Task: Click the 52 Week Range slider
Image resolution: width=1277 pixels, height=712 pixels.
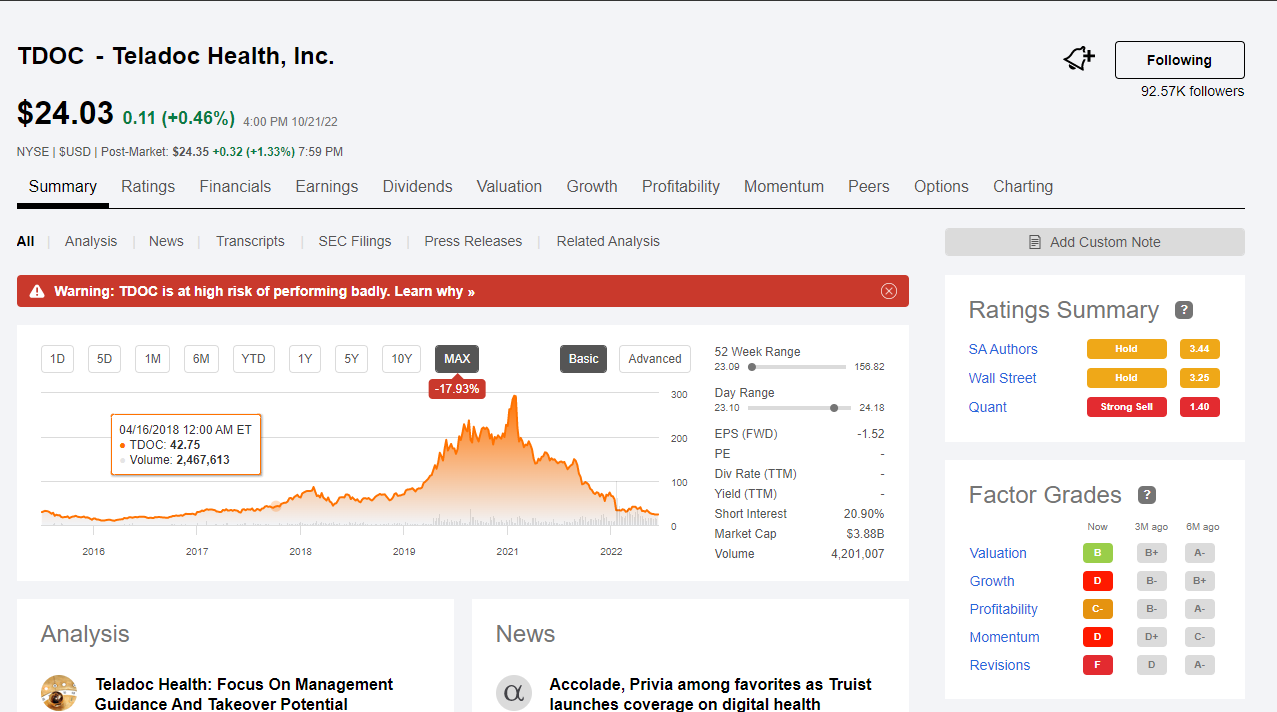Action: tap(799, 367)
